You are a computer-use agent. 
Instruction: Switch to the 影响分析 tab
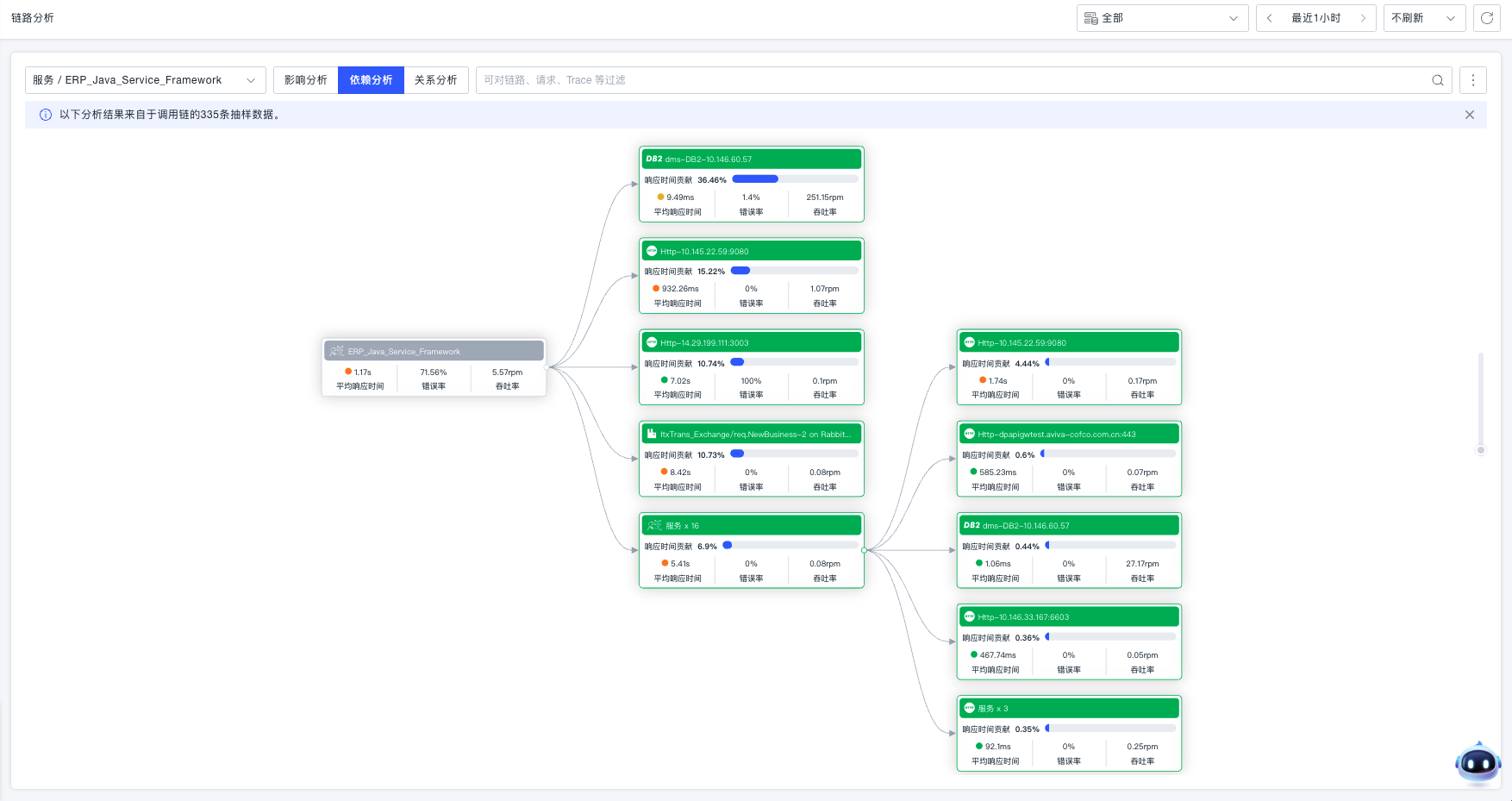pyautogui.click(x=306, y=80)
